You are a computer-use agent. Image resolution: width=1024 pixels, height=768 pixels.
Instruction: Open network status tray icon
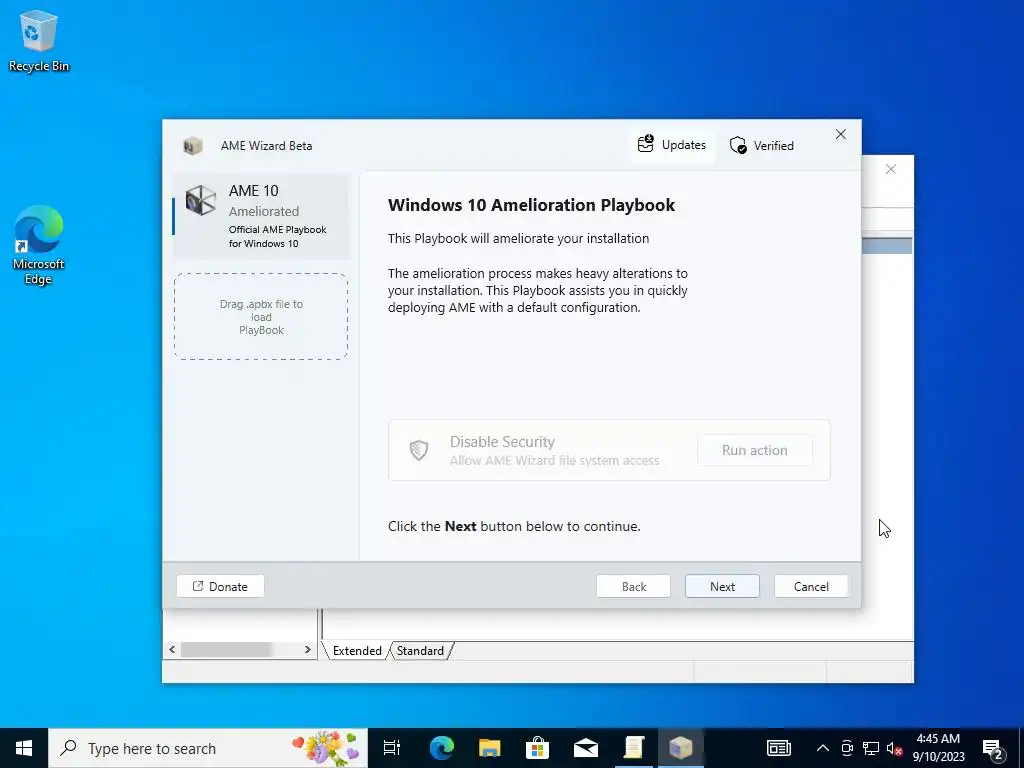click(871, 748)
